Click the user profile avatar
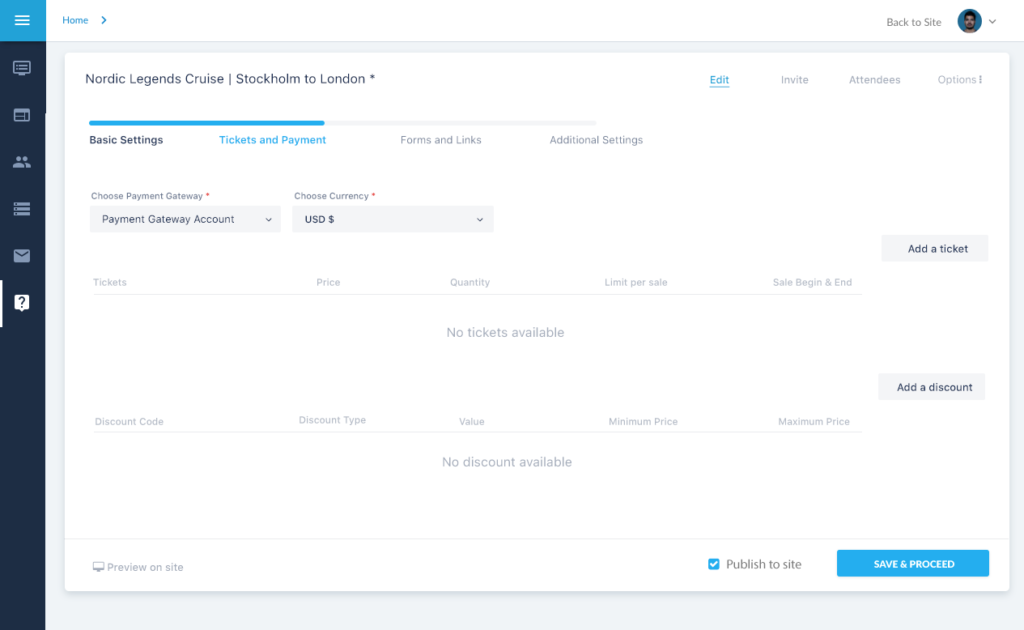1024x630 pixels. [x=969, y=21]
